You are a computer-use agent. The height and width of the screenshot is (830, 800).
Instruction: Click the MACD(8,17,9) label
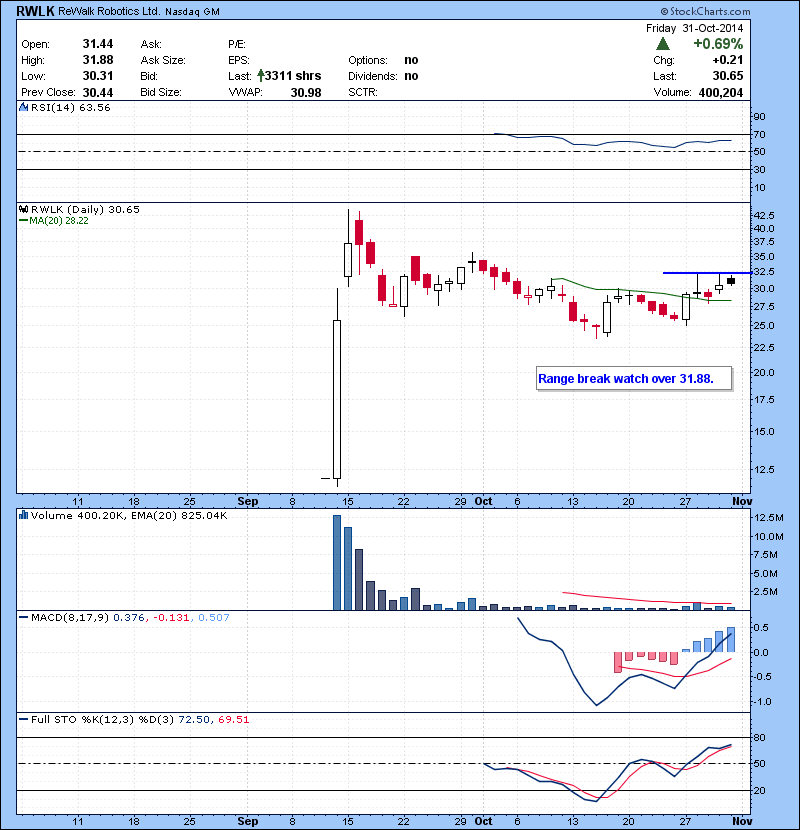point(70,617)
